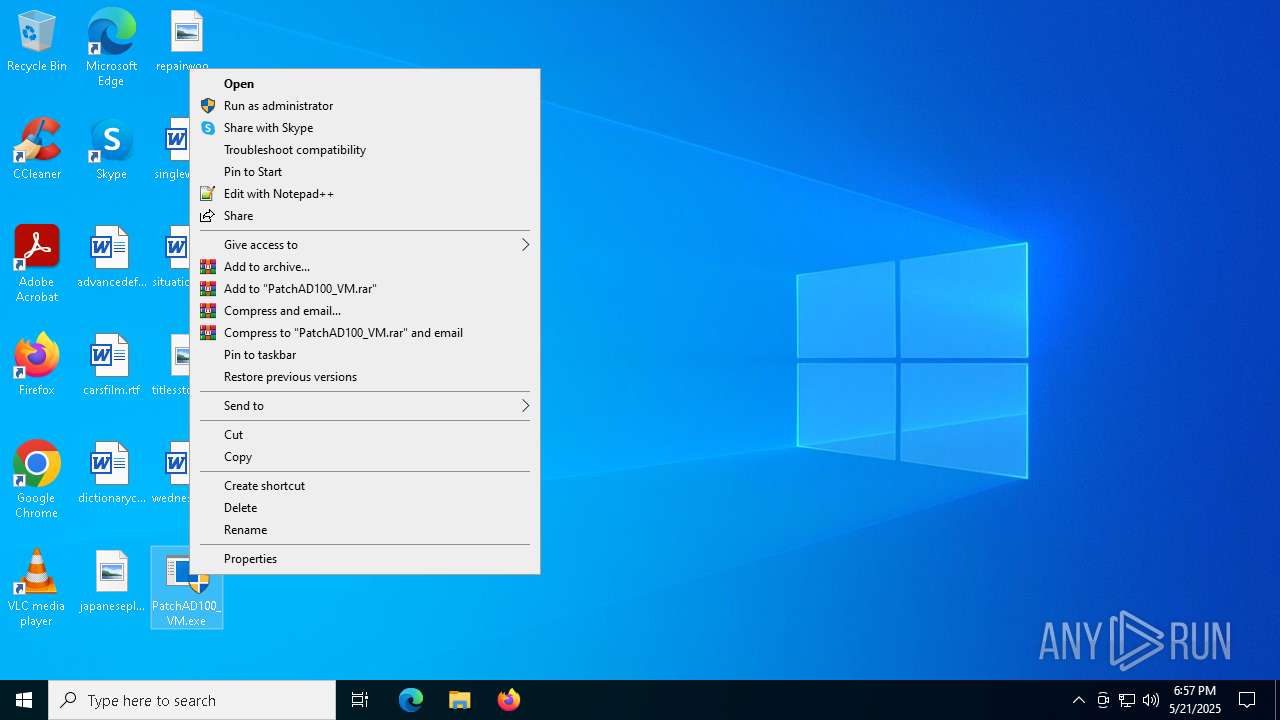This screenshot has height=720, width=1280.
Task: Choose Compress and email...
Action: pos(365,311)
